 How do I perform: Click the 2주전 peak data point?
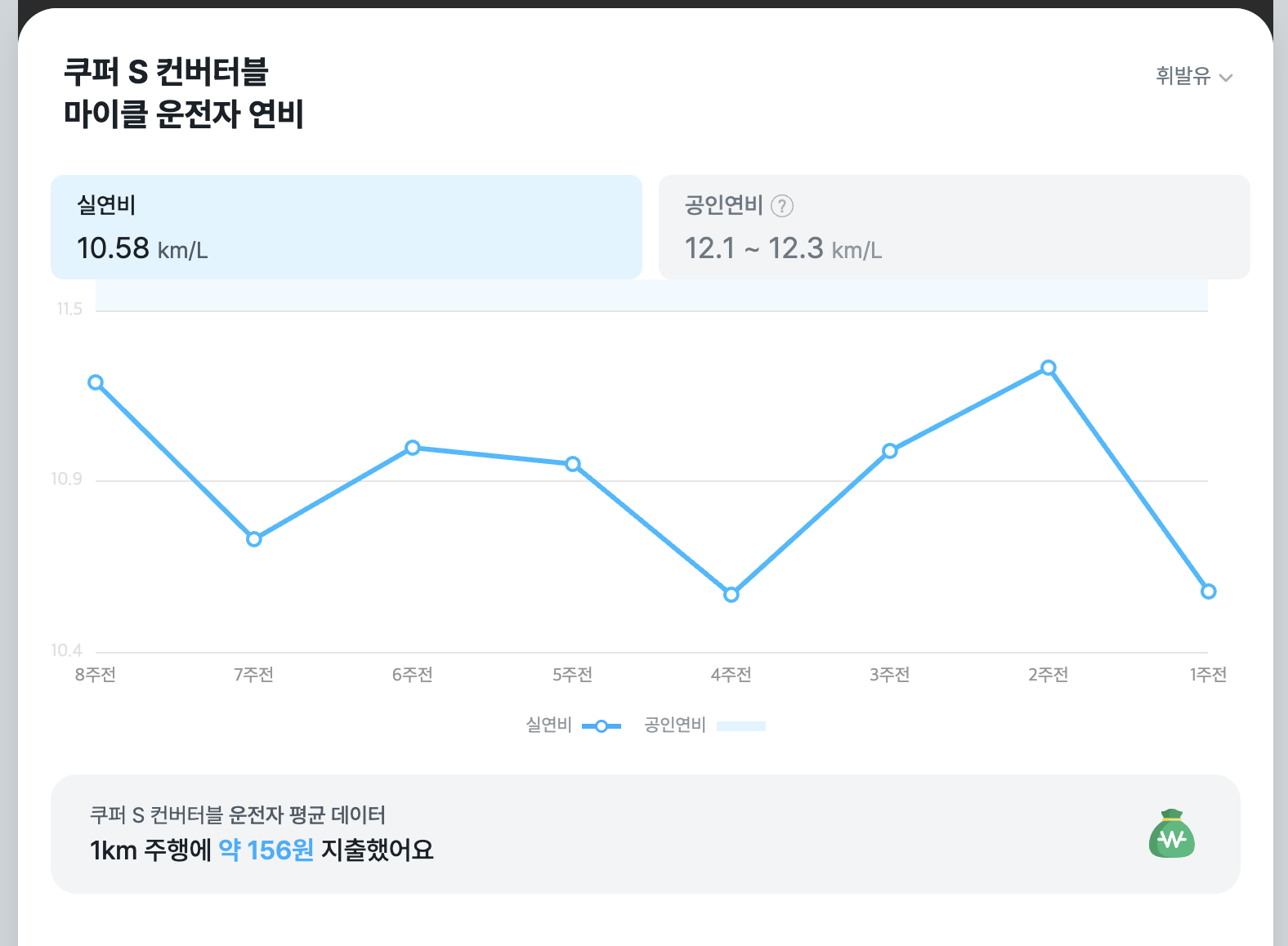point(1049,368)
